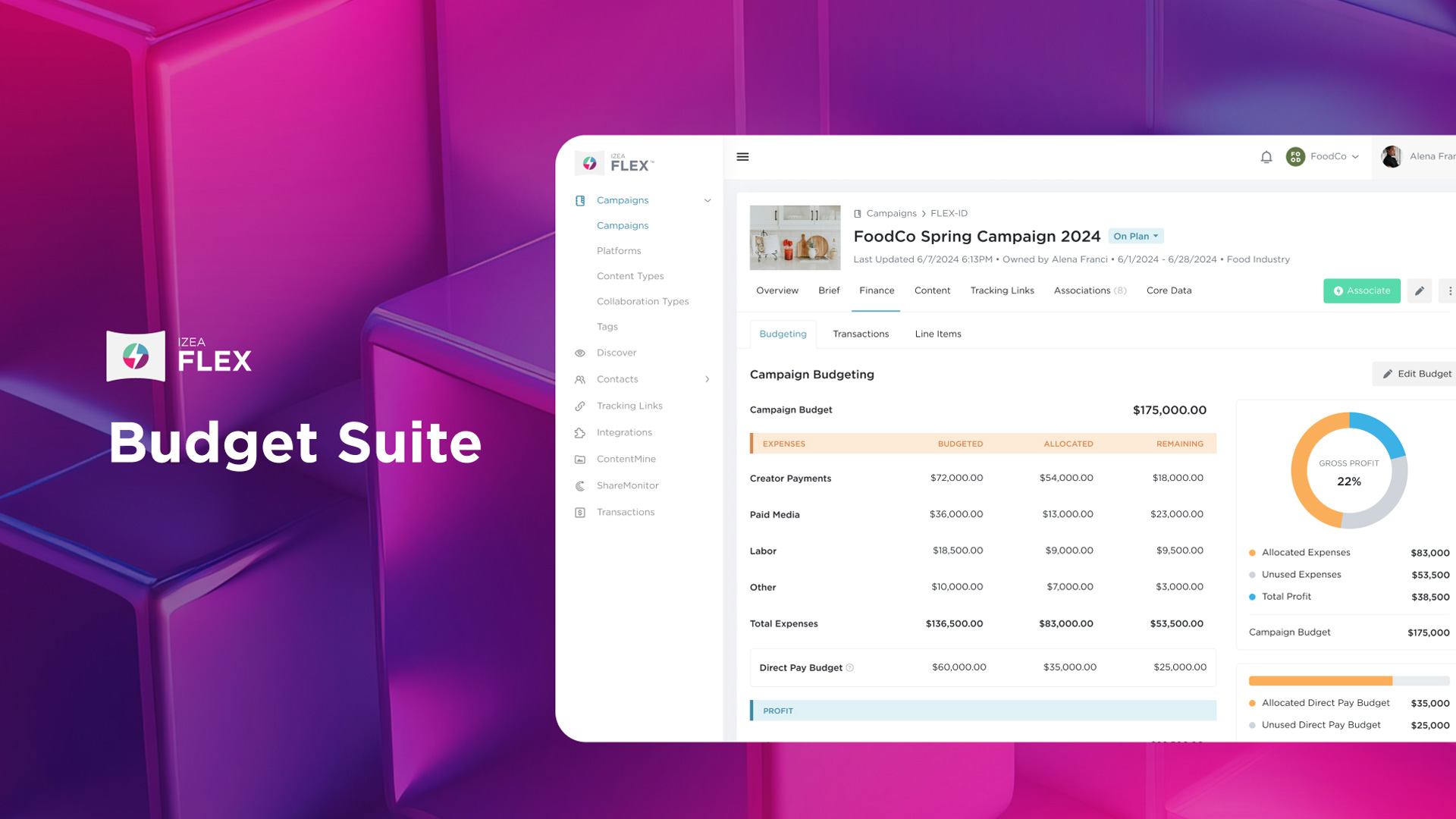Click the Integrations sidebar icon
Viewport: 1456px width, 819px height.
(x=580, y=432)
